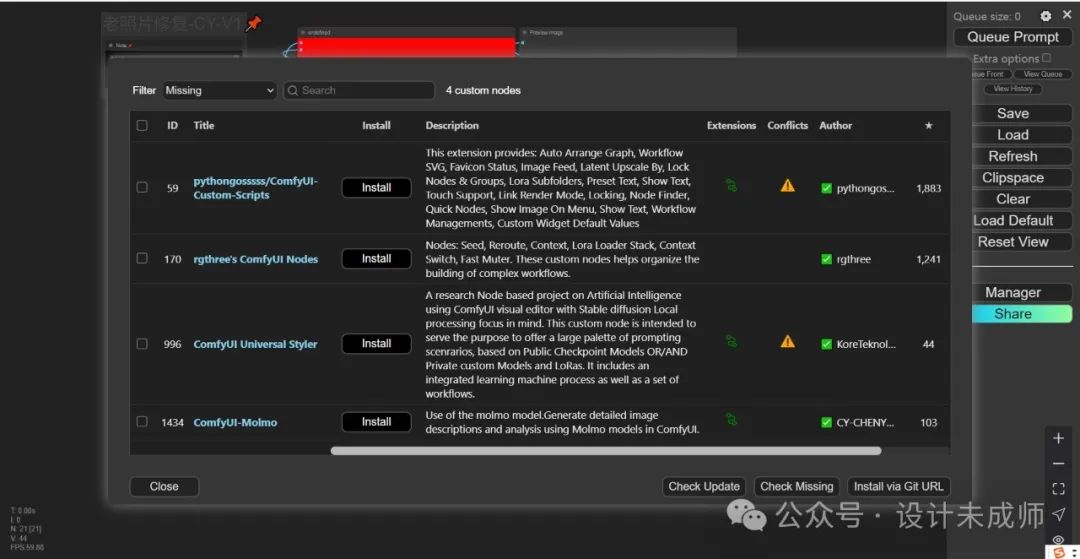The height and width of the screenshot is (559, 1080).
Task: Click the Reset View button
Action: [x=1022, y=242]
